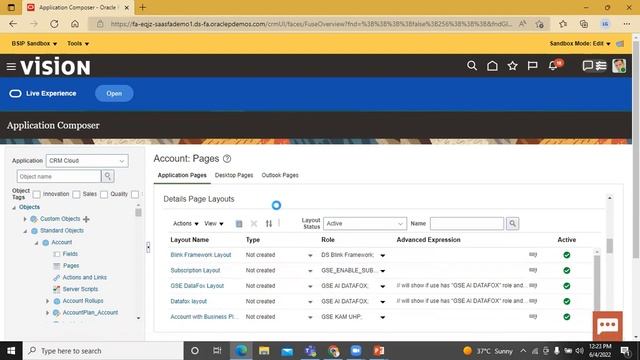
Task: Open the View menu
Action: click(214, 223)
